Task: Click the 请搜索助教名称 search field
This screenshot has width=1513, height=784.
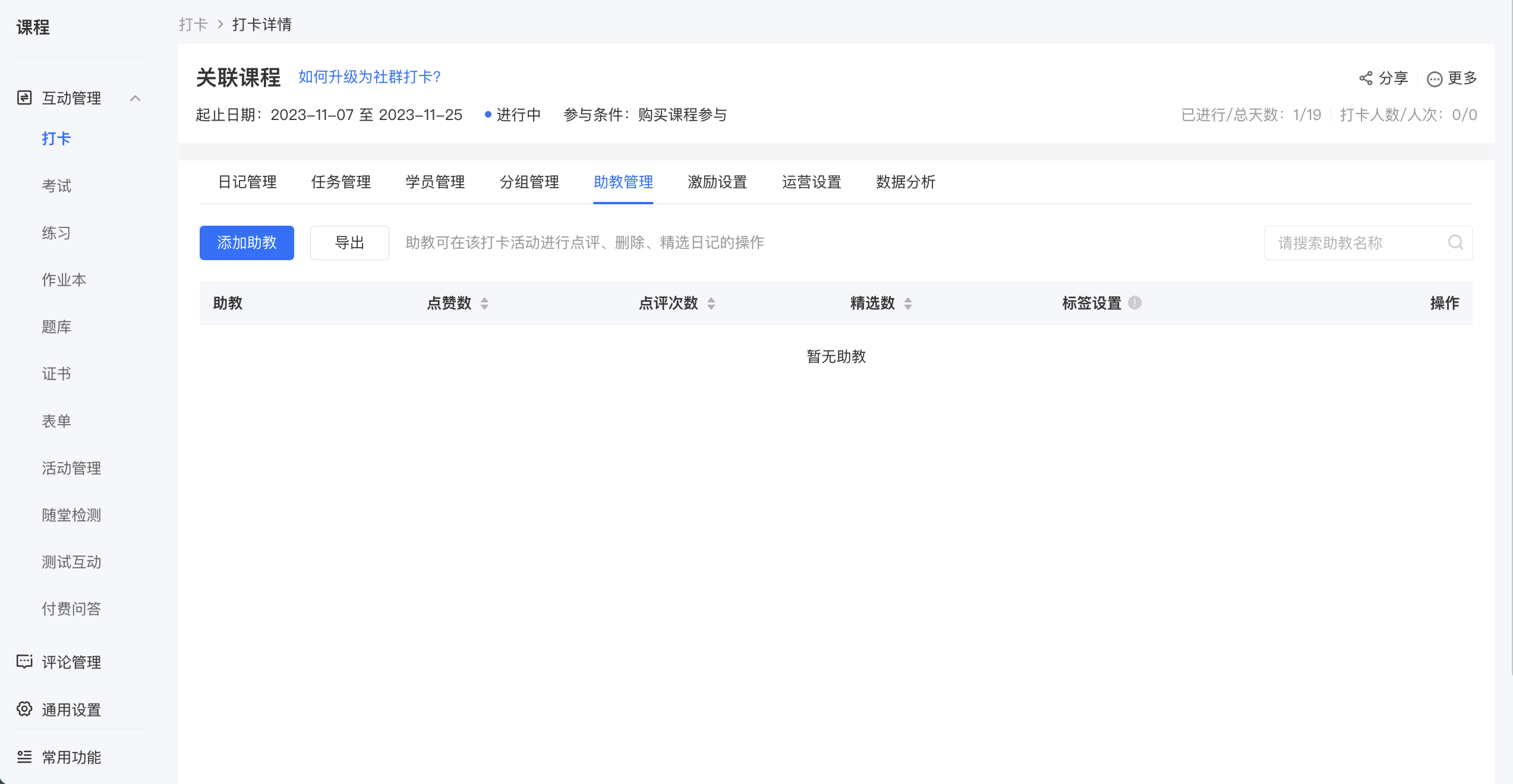Action: [x=1369, y=243]
